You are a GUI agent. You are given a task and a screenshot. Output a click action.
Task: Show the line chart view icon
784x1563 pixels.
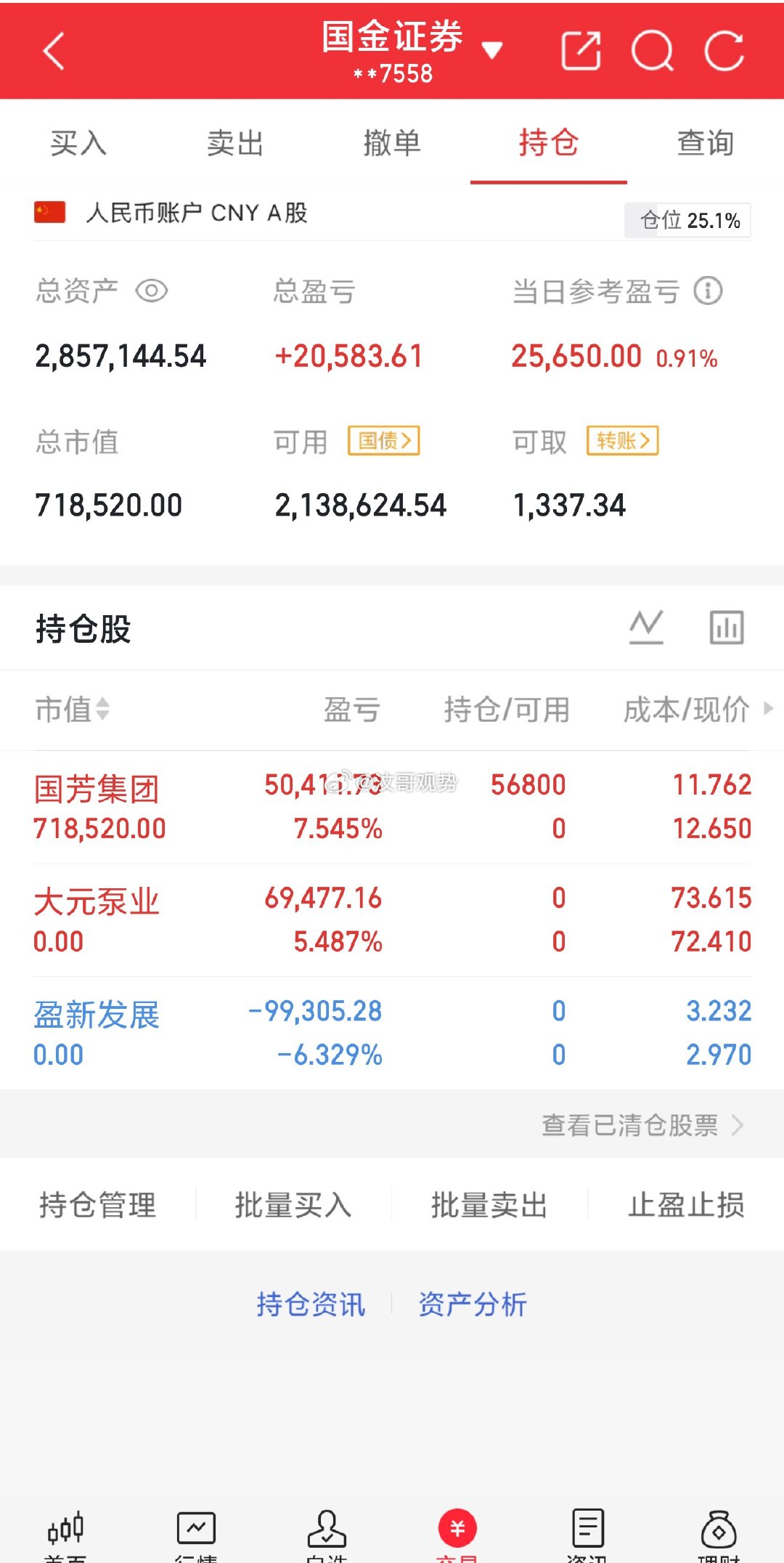pos(646,628)
